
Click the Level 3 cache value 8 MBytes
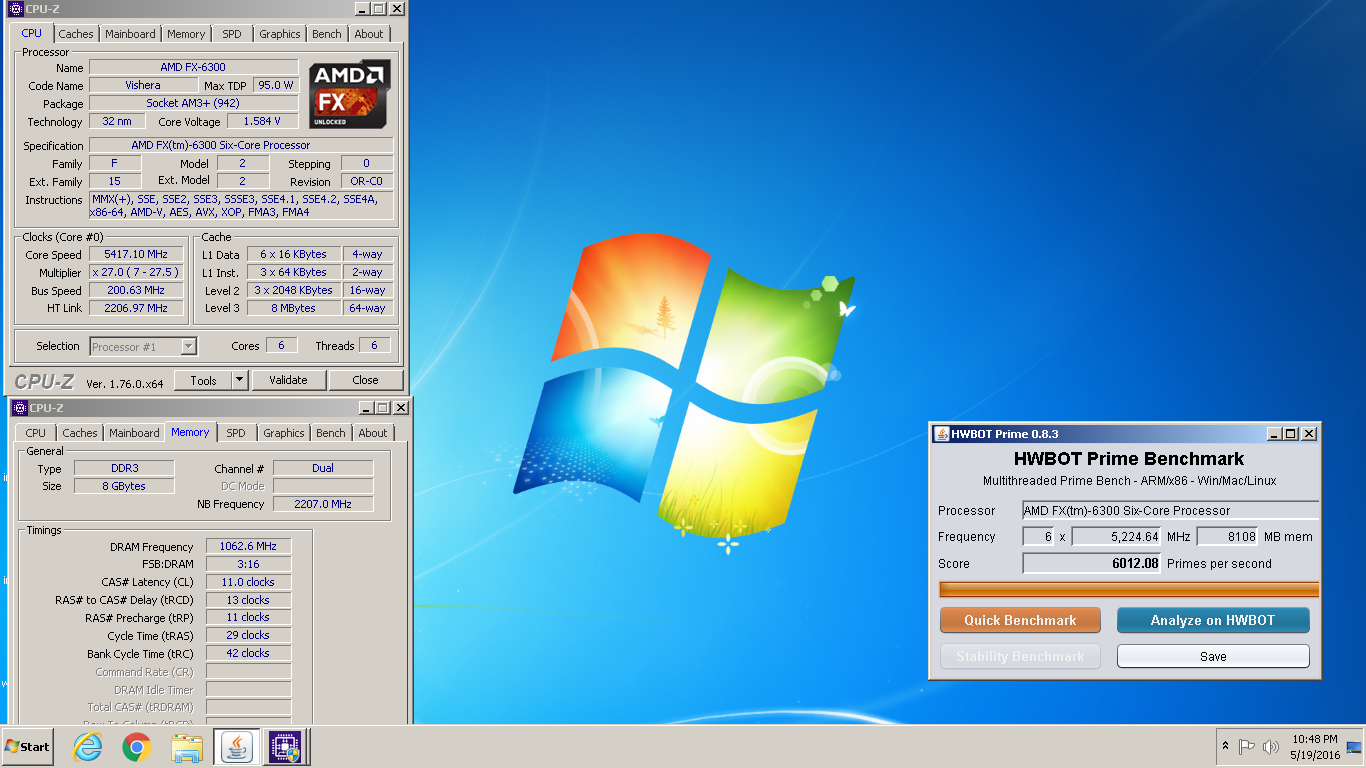(294, 309)
